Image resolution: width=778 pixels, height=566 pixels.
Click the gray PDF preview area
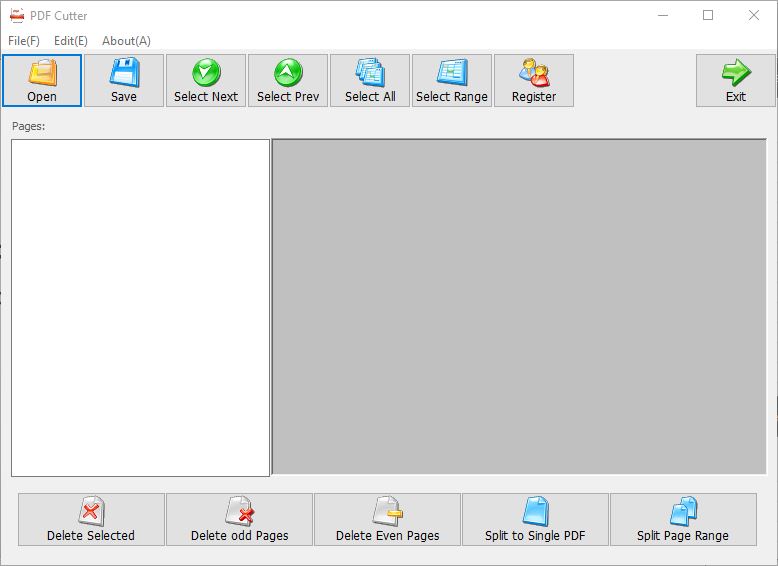[519, 307]
